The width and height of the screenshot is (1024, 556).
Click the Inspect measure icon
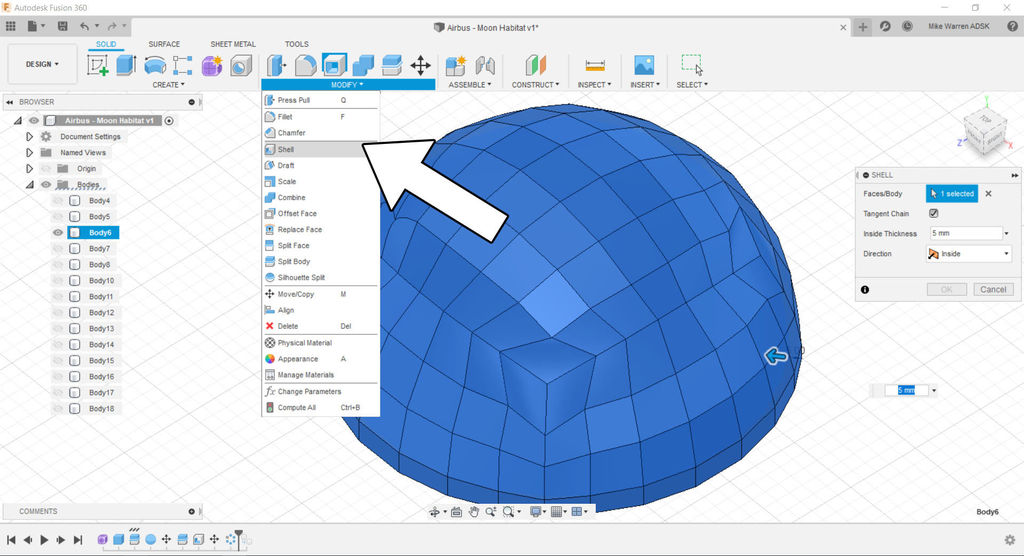point(595,65)
